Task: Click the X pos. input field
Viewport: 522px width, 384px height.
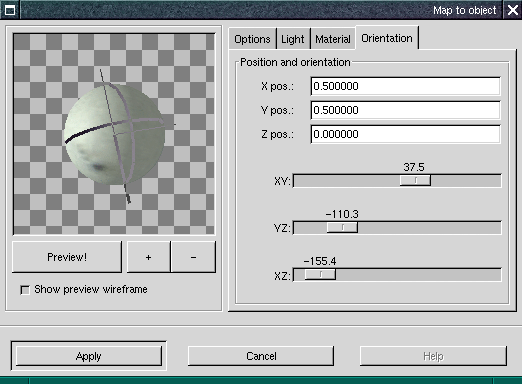Action: pyautogui.click(x=405, y=86)
